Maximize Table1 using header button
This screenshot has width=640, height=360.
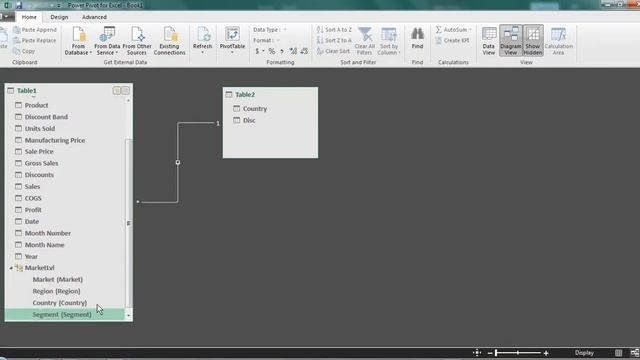click(125, 91)
